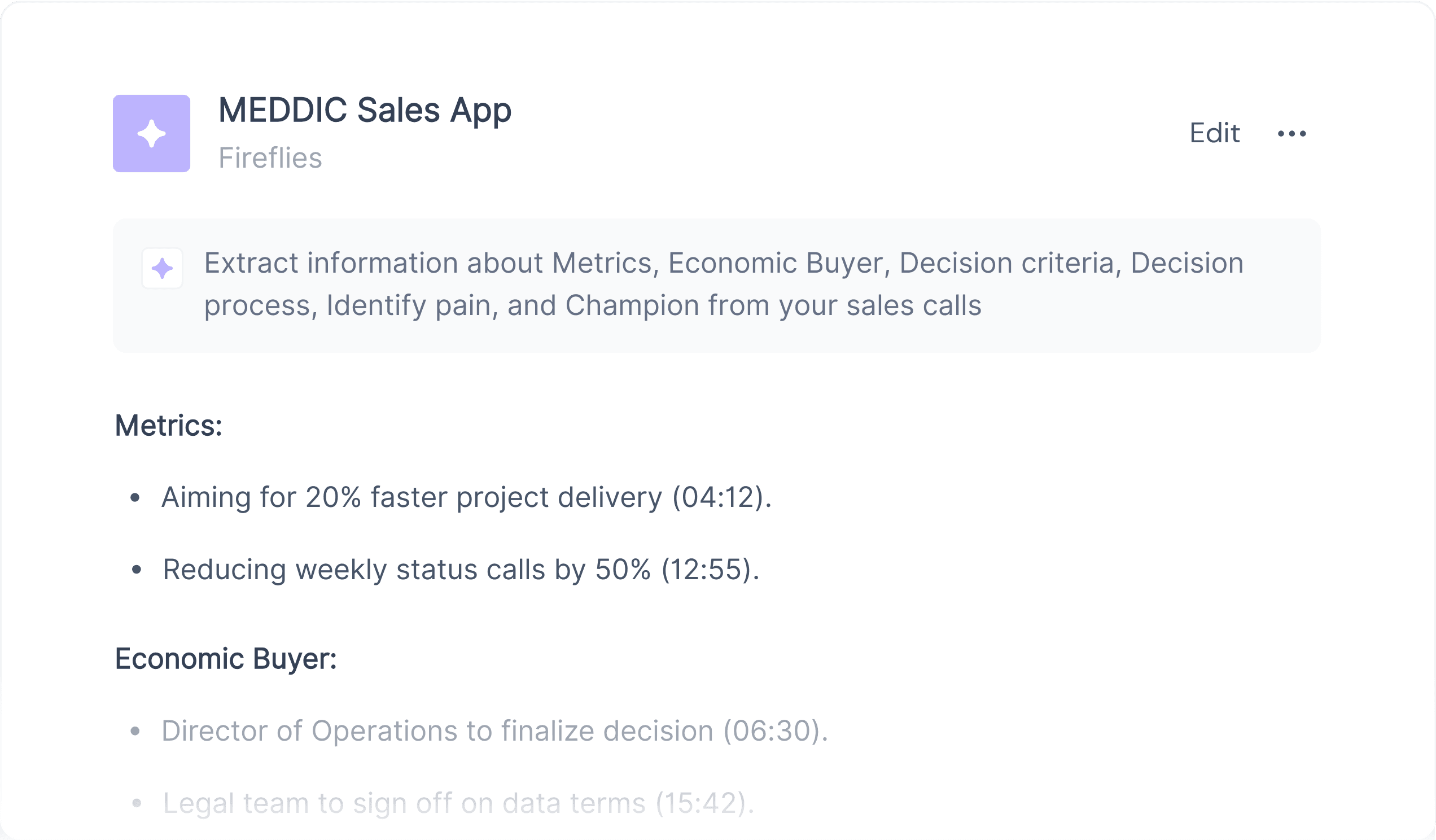Click the Champion from your sales calls text

pyautogui.click(x=773, y=305)
